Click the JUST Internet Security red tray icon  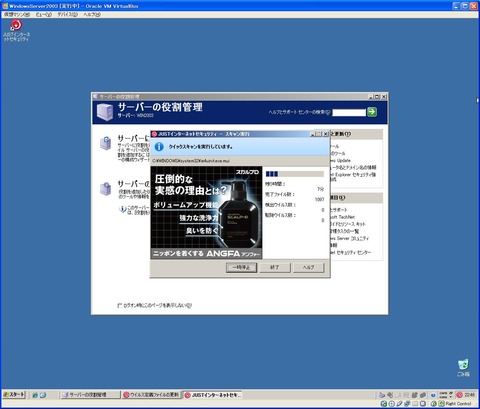coord(459,395)
